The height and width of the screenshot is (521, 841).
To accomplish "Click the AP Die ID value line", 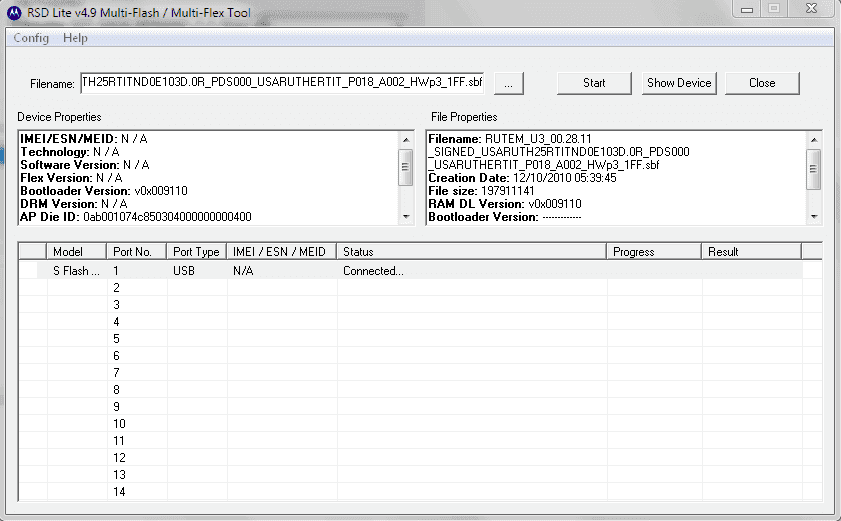I will [136, 217].
